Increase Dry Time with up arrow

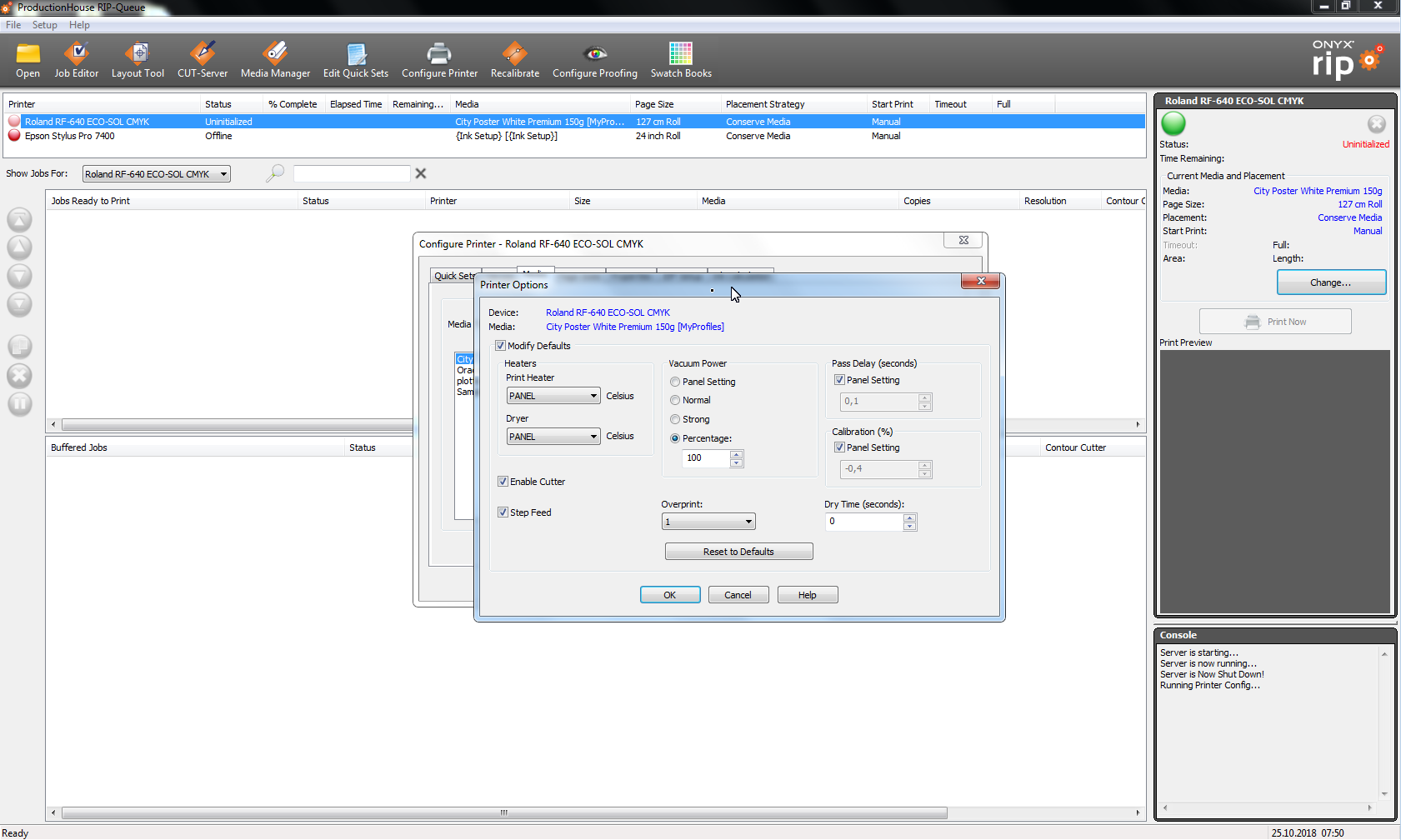click(910, 517)
